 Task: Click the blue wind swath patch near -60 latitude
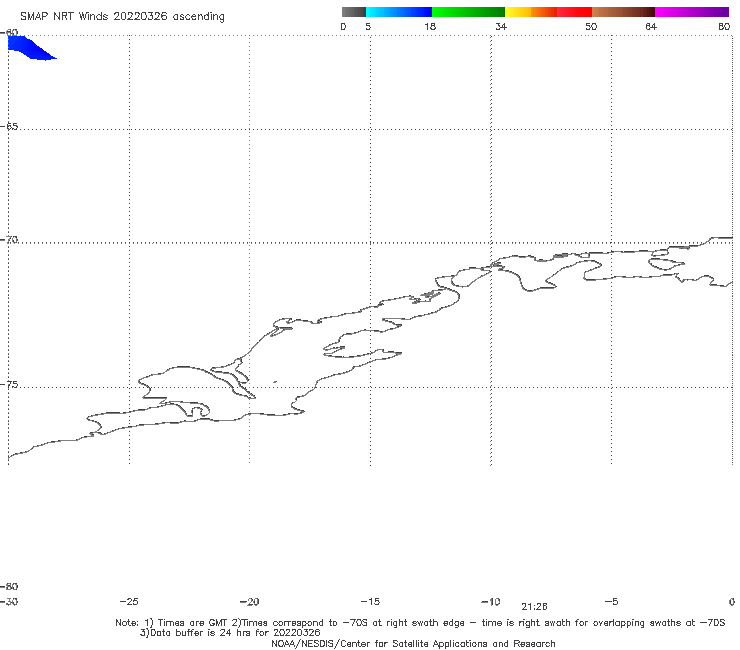[29, 48]
